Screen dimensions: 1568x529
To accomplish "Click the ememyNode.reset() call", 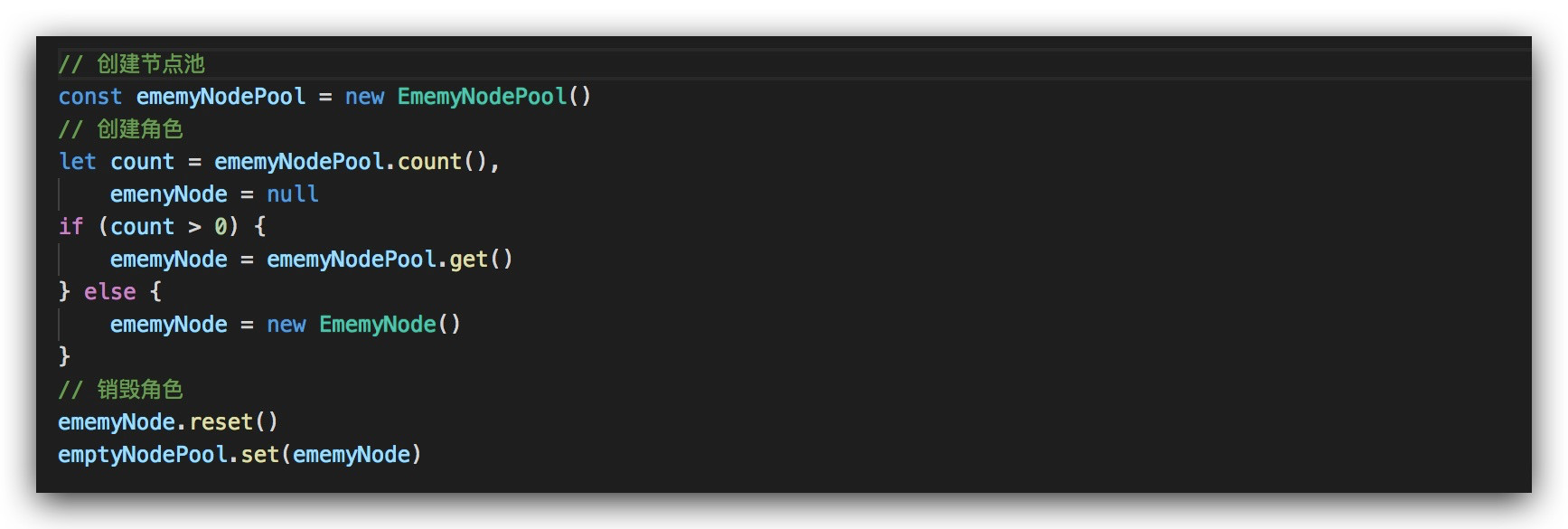I will point(168,422).
